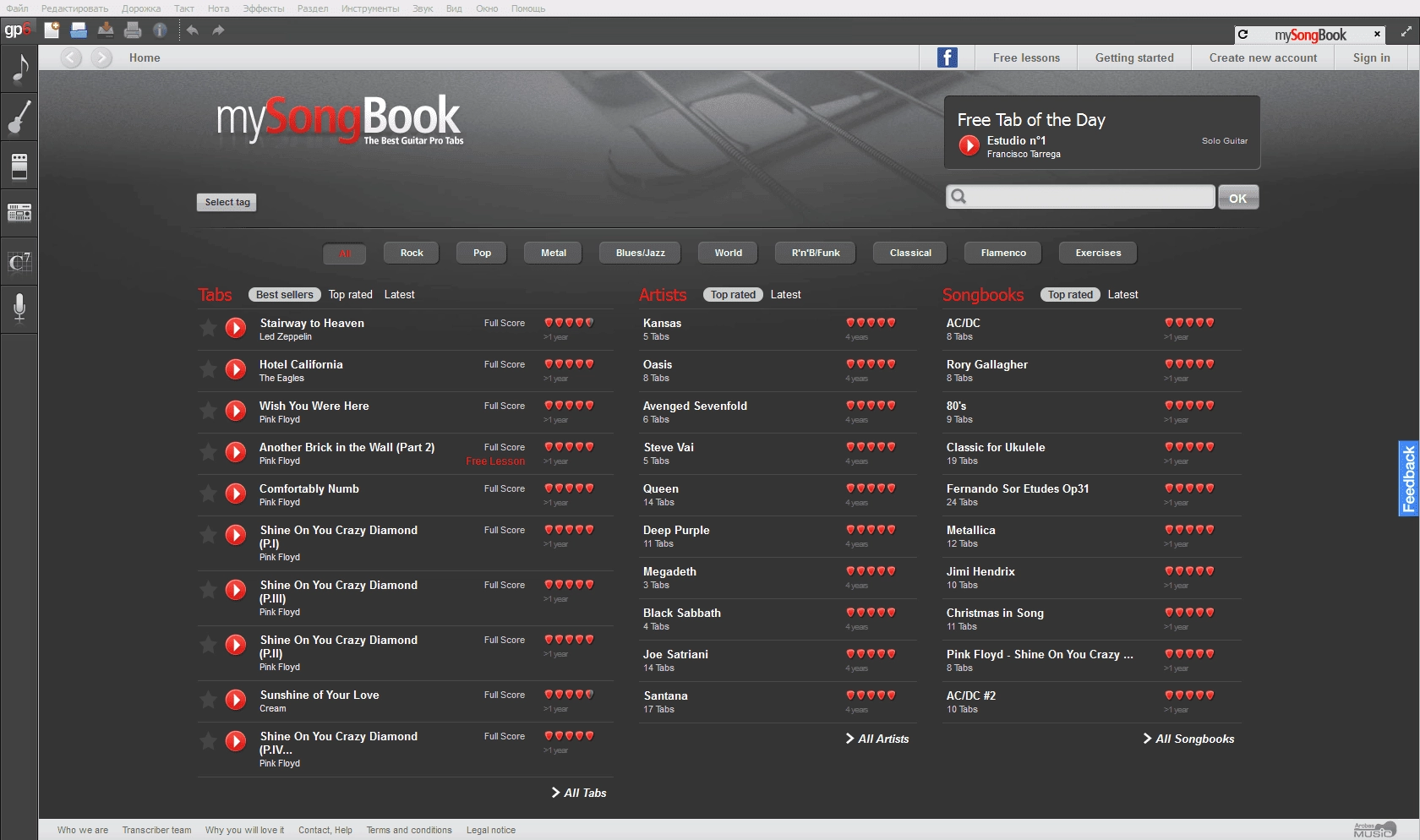Expand All Tabs list
Screen dimensions: 1420x840
pos(579,793)
